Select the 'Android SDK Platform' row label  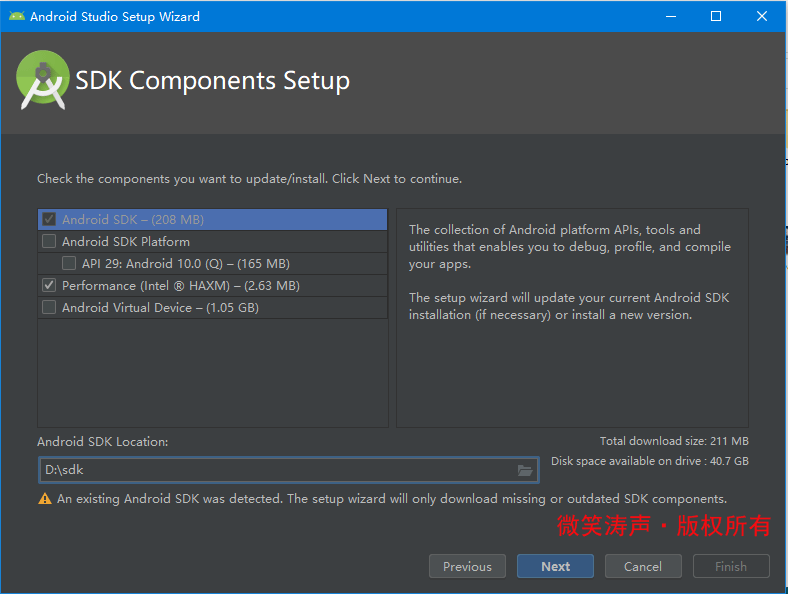click(126, 242)
